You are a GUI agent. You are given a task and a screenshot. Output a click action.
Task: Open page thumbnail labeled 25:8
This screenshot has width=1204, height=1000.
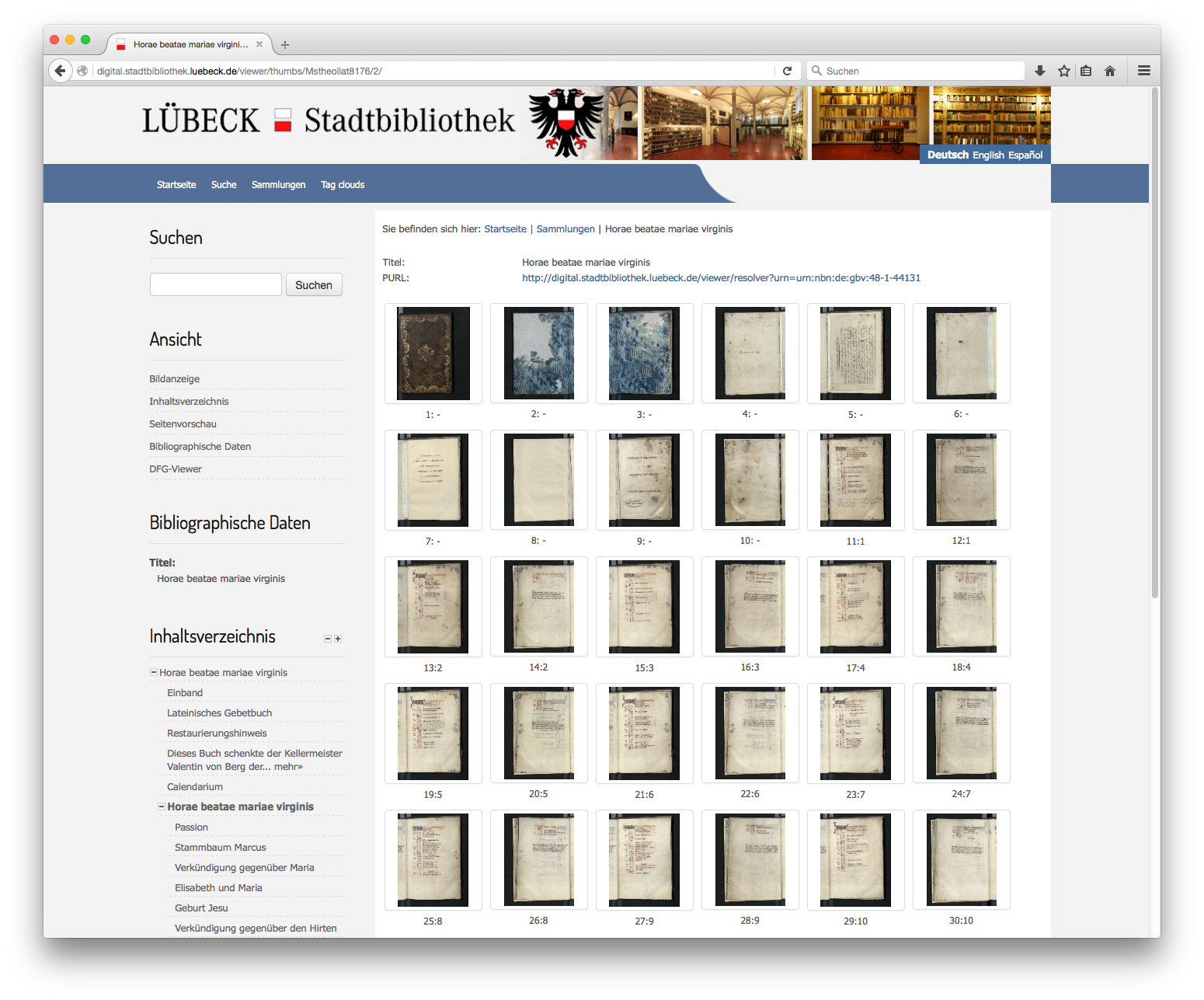(x=433, y=860)
